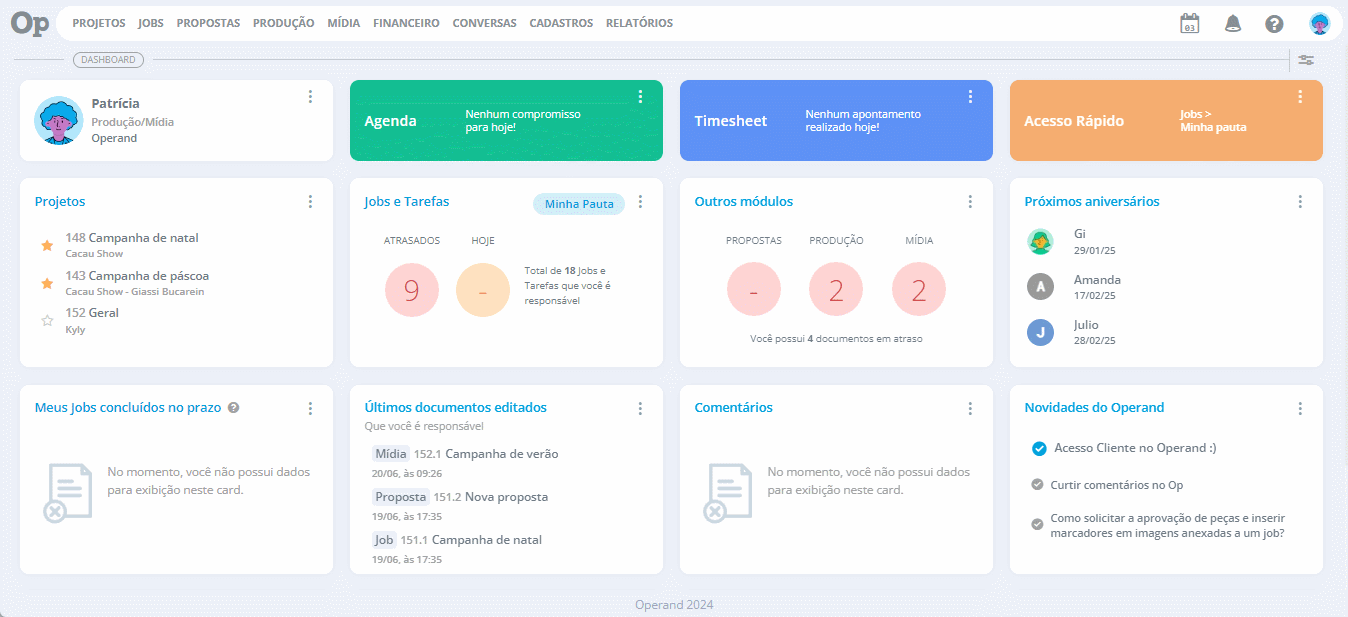Open the calendar icon in the top bar

pyautogui.click(x=1189, y=24)
